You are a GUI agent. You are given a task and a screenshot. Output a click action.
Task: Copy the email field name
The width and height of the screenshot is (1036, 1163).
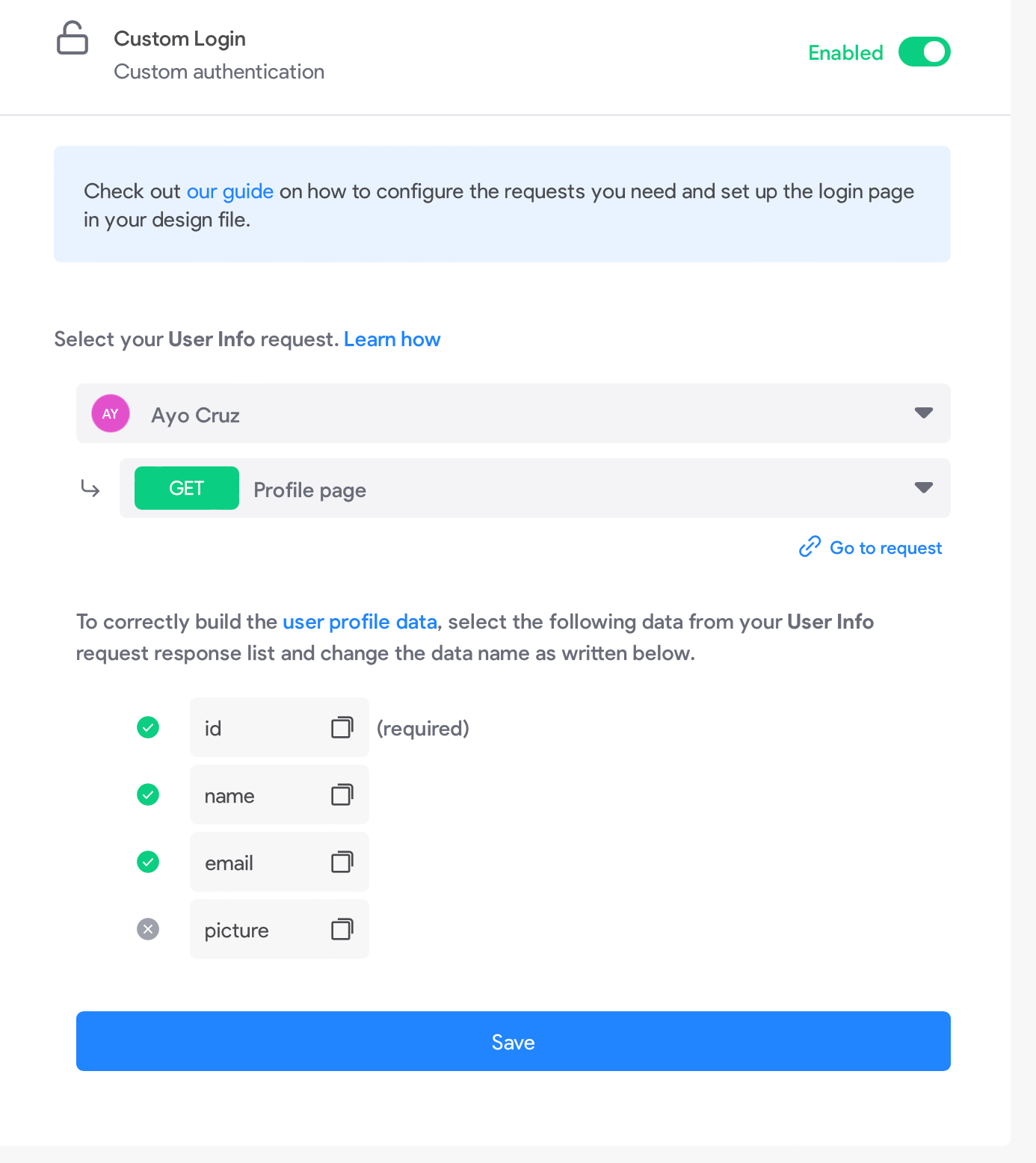(342, 862)
